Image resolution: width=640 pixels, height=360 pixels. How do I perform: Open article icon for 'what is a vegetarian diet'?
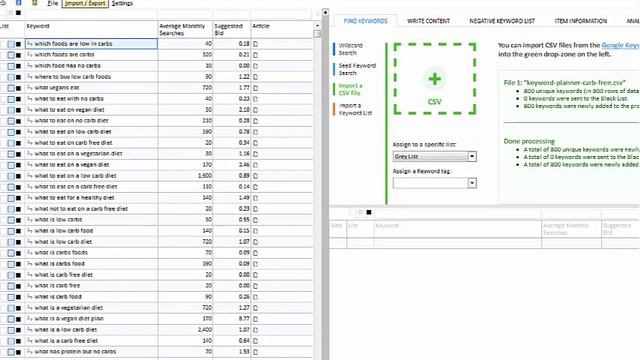(256, 308)
